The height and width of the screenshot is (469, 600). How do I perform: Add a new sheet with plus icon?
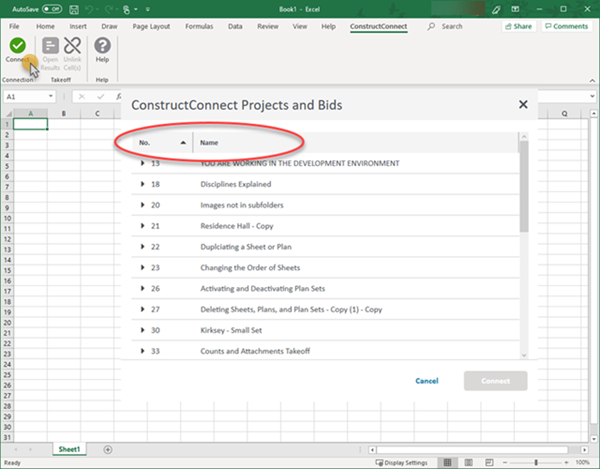(108, 449)
